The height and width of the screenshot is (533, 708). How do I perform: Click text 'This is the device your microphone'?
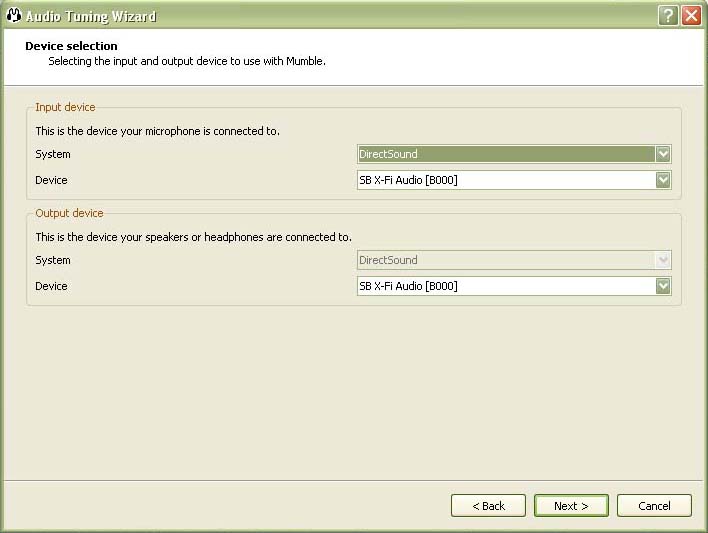coord(118,131)
